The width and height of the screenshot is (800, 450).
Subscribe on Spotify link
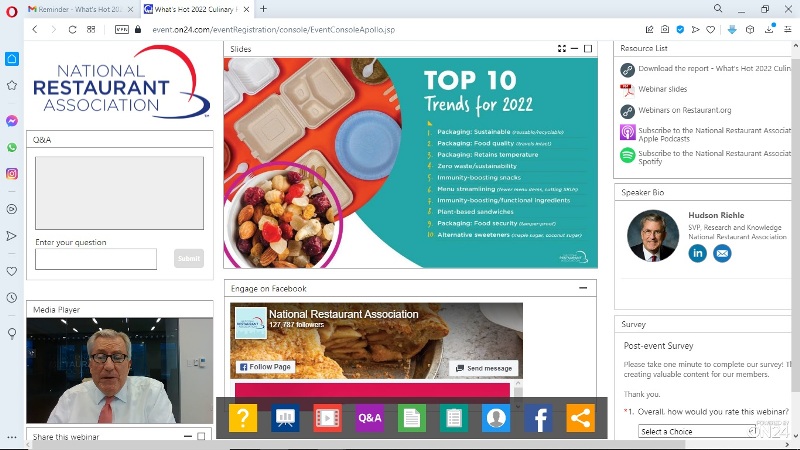tap(714, 157)
